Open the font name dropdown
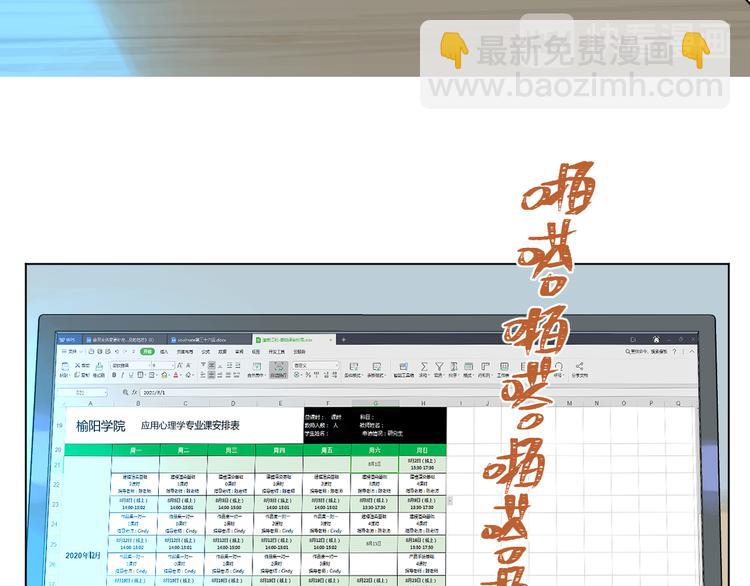Screen dimensions: 750x586 pos(130,365)
